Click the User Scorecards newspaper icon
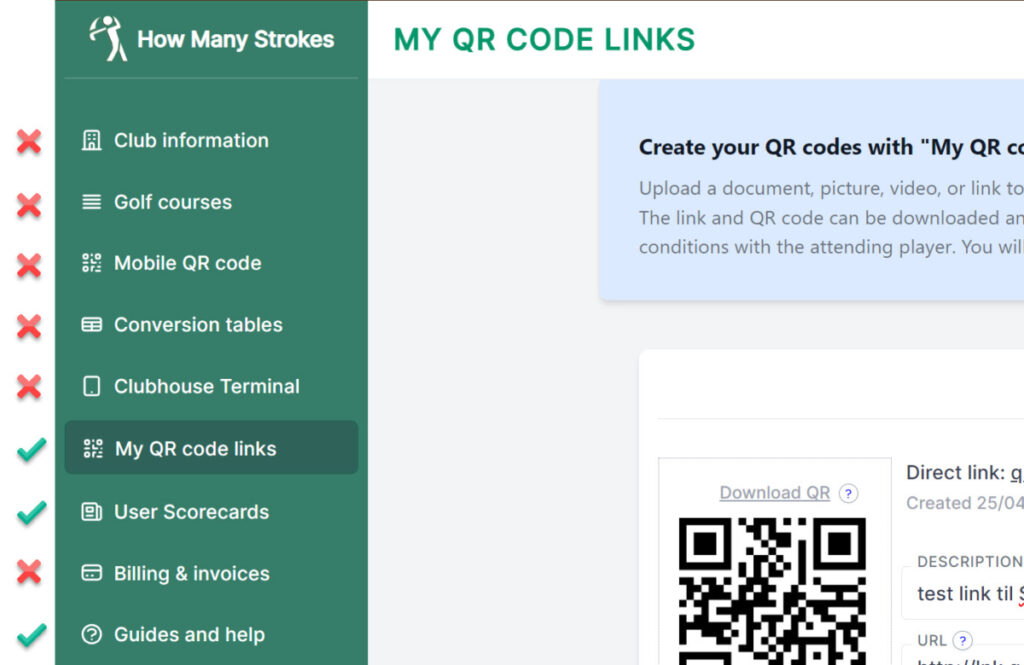 (91, 511)
